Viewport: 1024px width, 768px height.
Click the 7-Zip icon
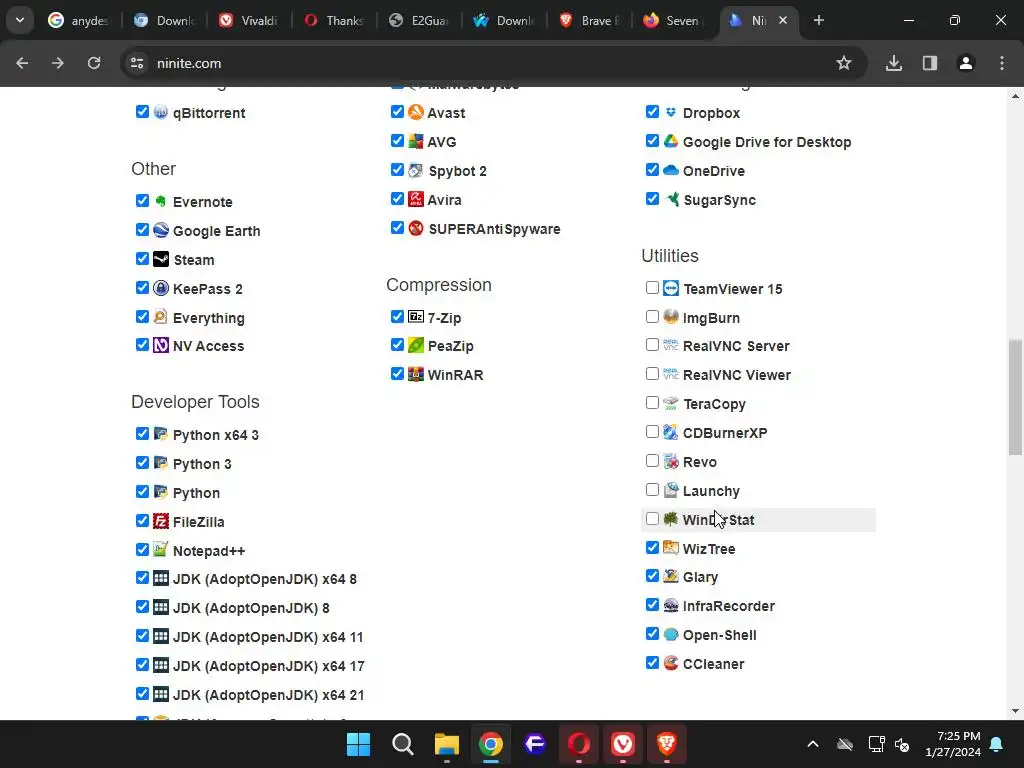tap(416, 317)
